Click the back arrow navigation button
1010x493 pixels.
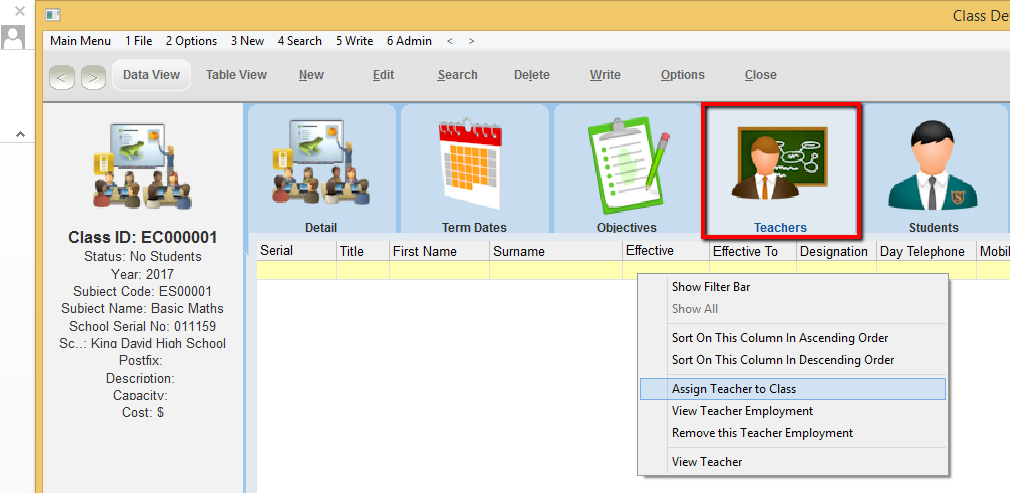click(x=62, y=76)
